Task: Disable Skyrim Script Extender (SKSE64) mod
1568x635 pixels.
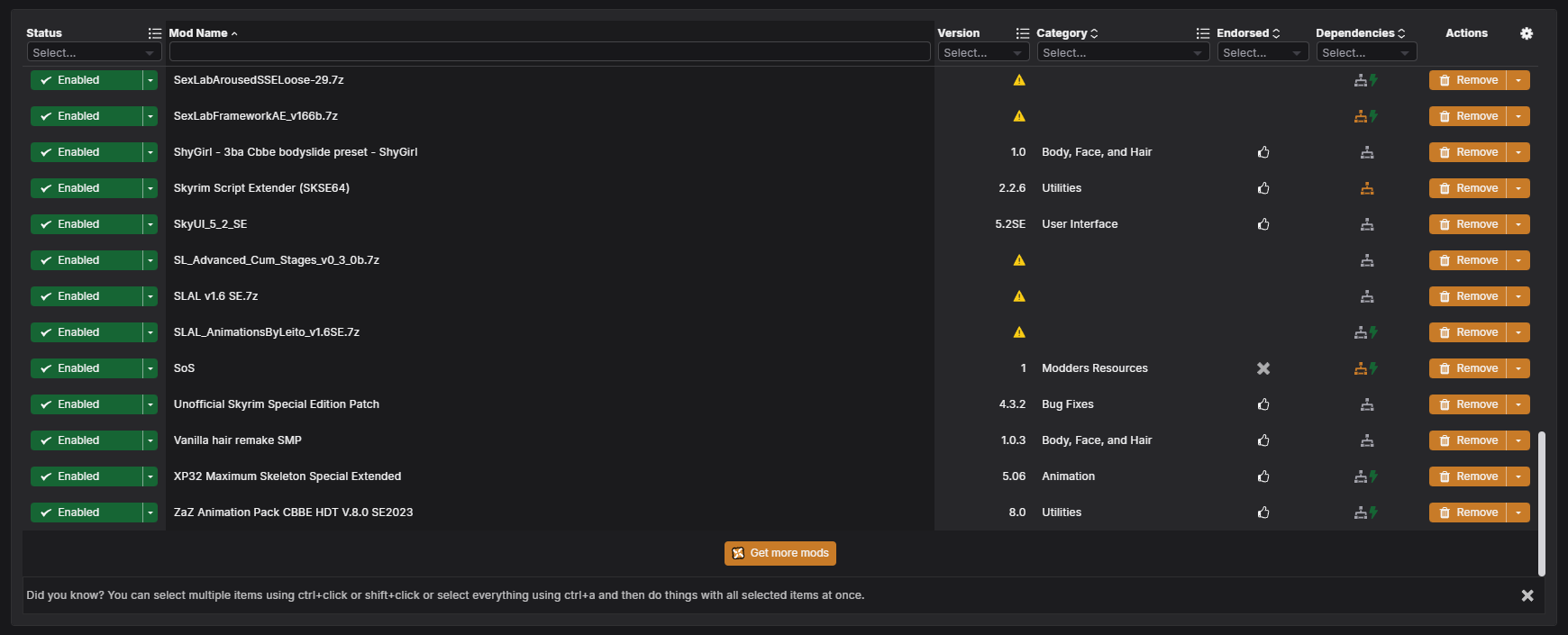Action: [87, 188]
